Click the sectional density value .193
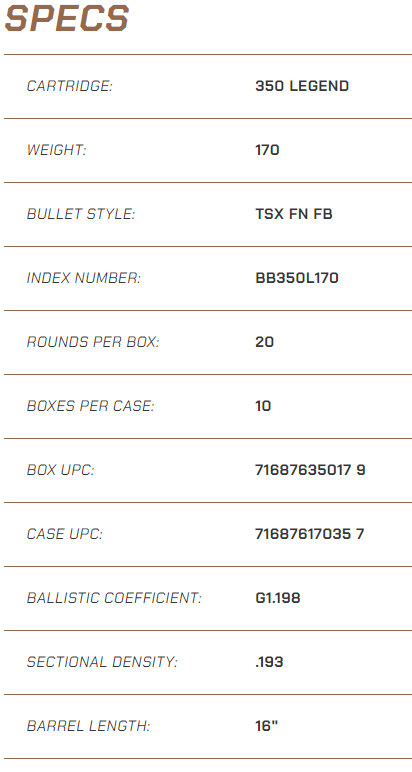This screenshot has height=772, width=412. (x=269, y=662)
